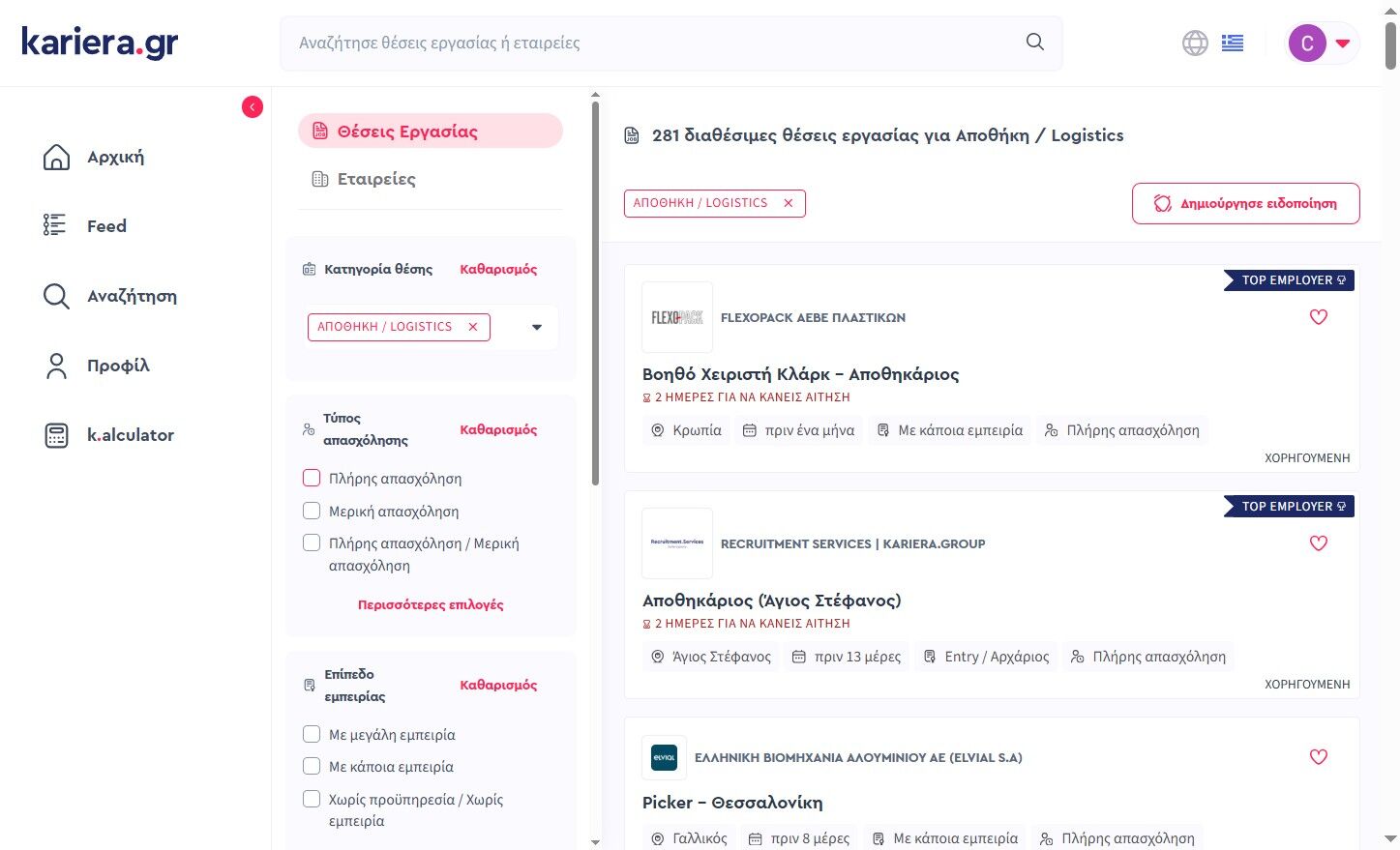Go to Αρχική home page
Screen dimensions: 1400x850
point(94,157)
